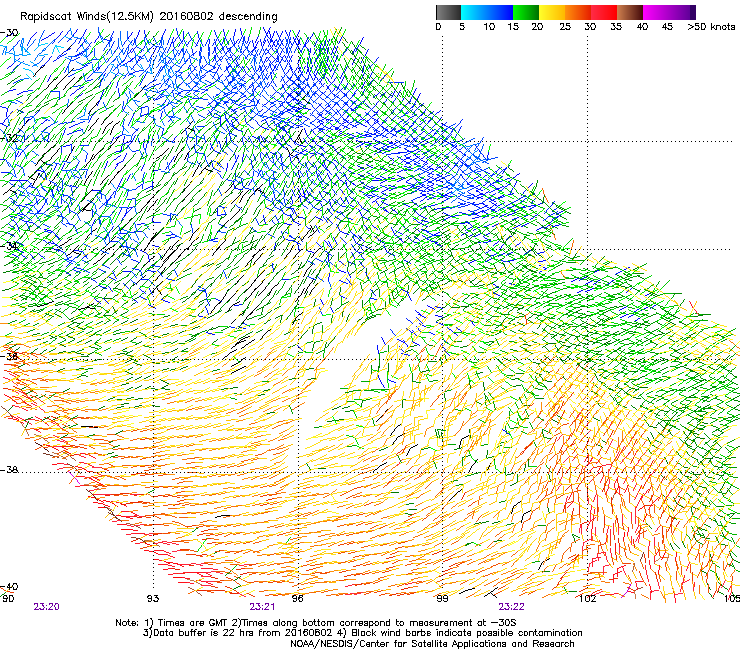This screenshot has width=740, height=650.
Task: Click the '-34' latitude axis label
Action: (x=9, y=246)
